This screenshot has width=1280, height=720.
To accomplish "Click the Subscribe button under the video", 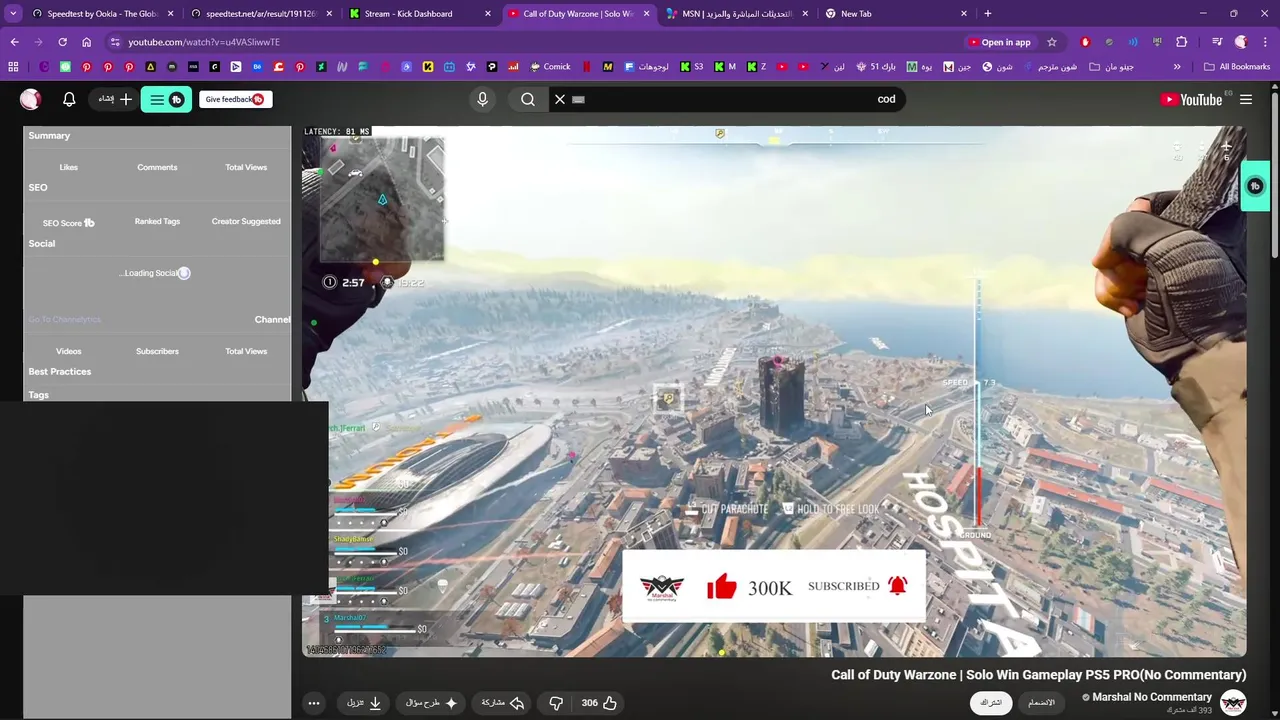I will point(991,703).
